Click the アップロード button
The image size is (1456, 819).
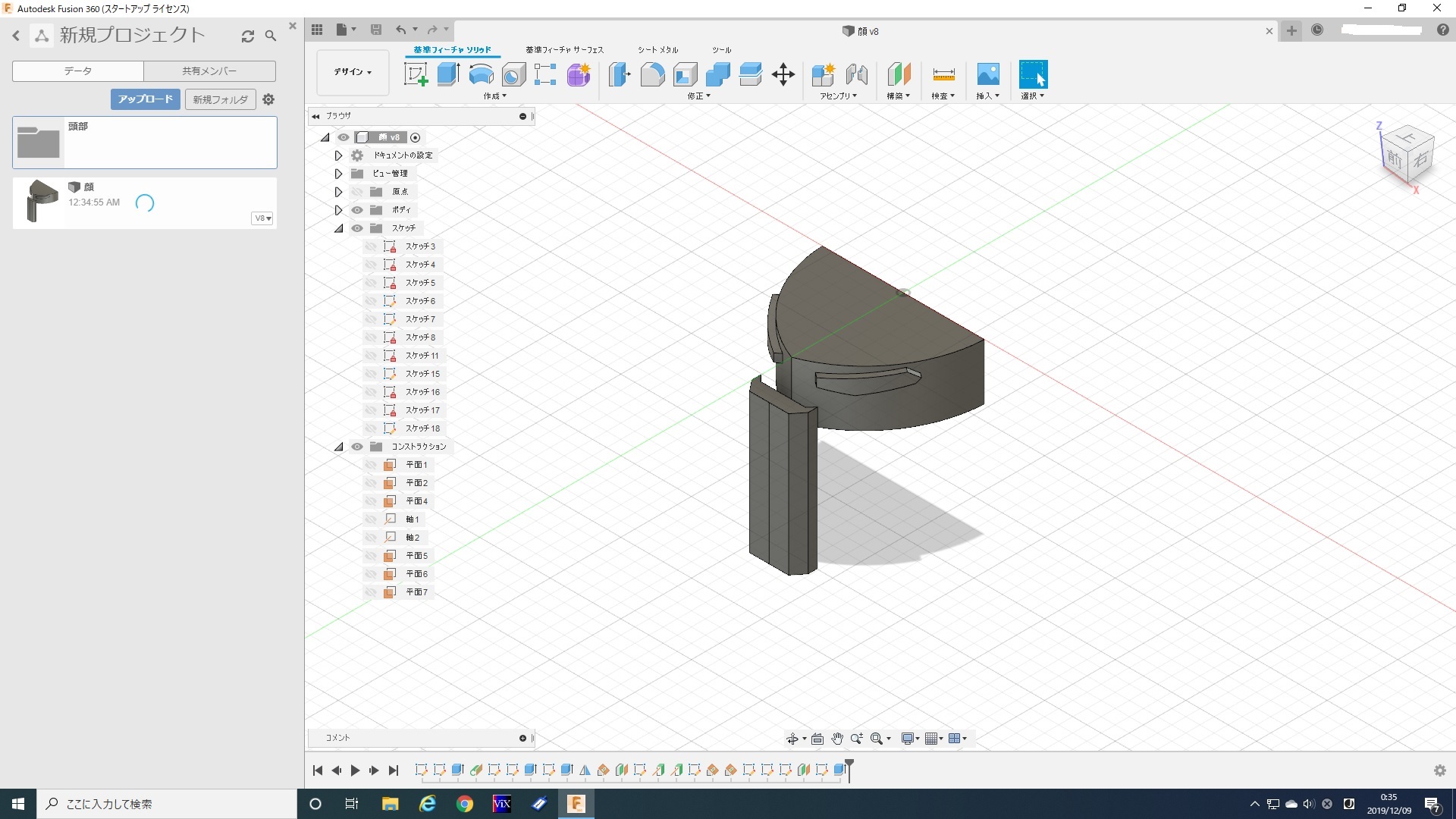(x=145, y=99)
